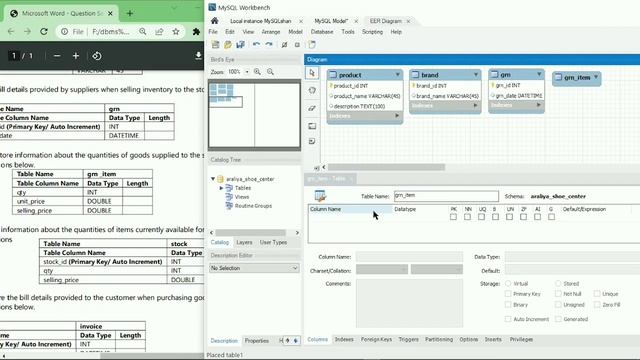The height and width of the screenshot is (360, 640).
Task: Switch to the Foreign Keys tab
Action: [x=376, y=339]
